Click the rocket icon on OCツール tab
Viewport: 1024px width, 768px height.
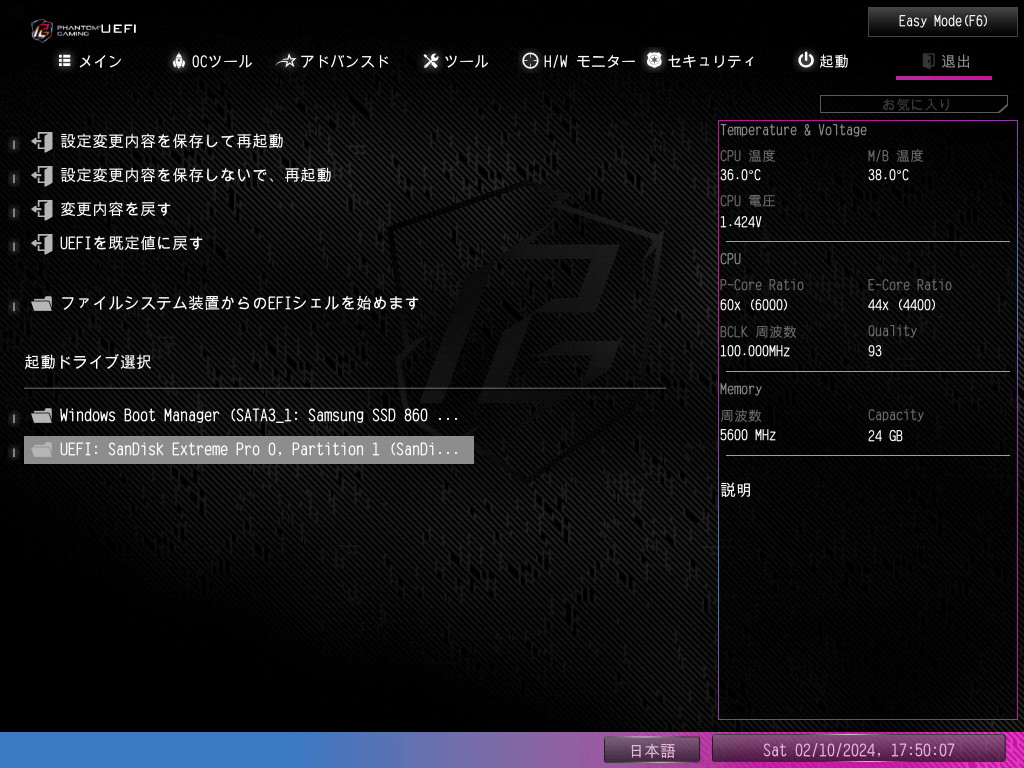pyautogui.click(x=178, y=61)
